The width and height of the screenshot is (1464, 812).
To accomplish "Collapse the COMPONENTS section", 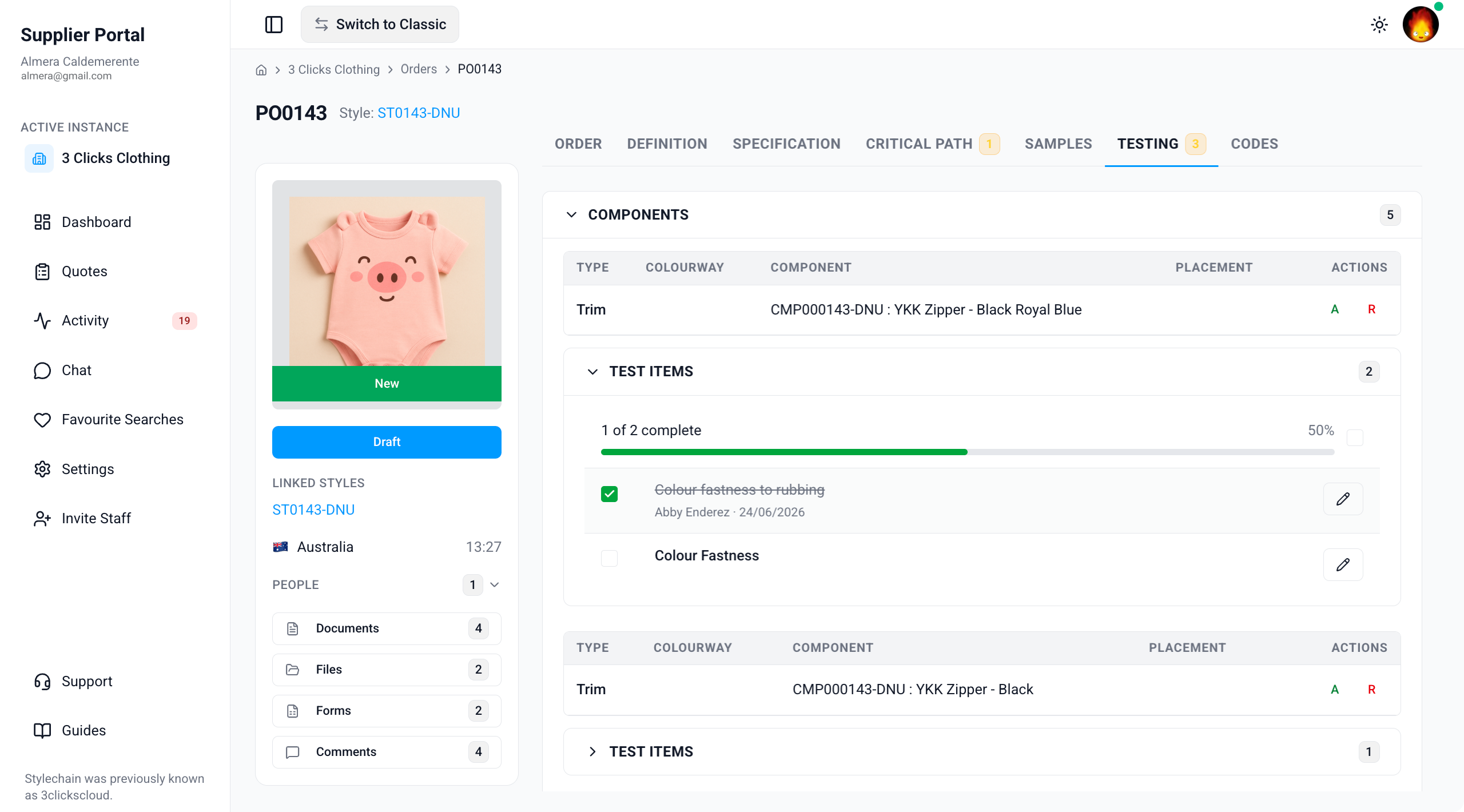I will pos(571,215).
